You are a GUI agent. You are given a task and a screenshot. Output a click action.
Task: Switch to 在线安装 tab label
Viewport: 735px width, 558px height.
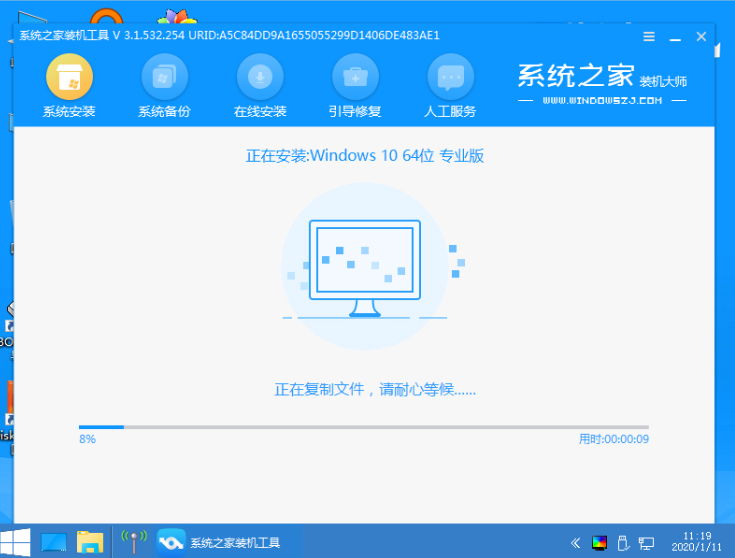coord(260,112)
